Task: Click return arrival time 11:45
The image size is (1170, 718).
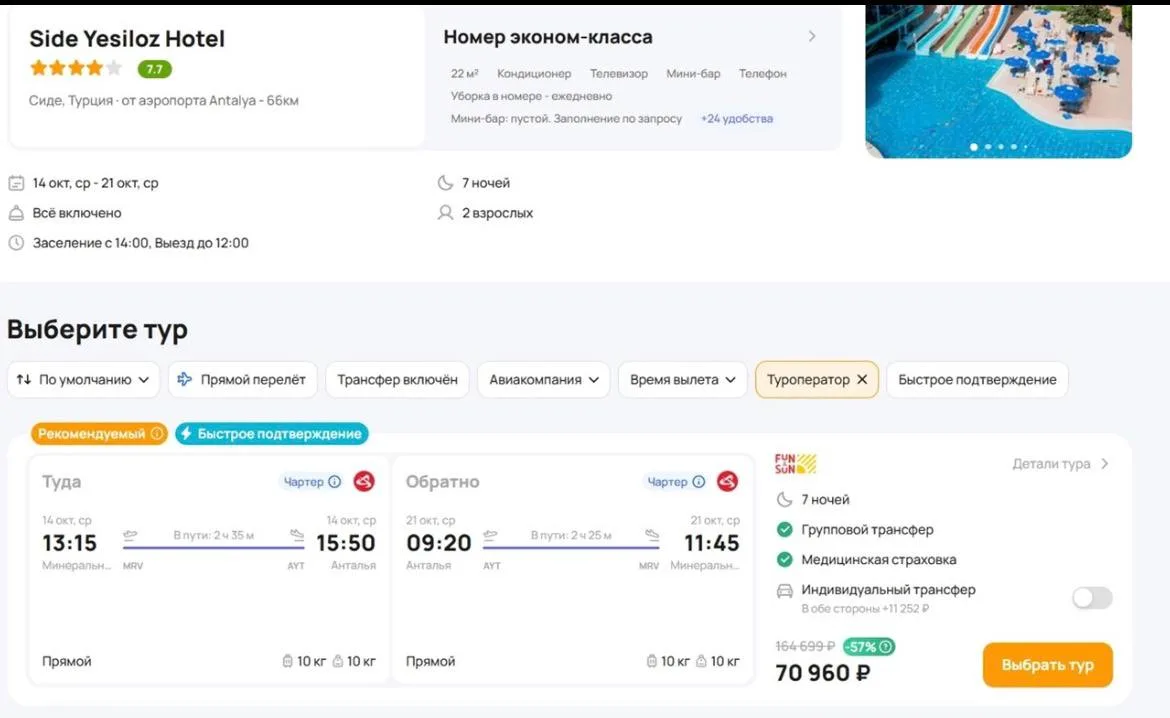Action: pos(712,543)
